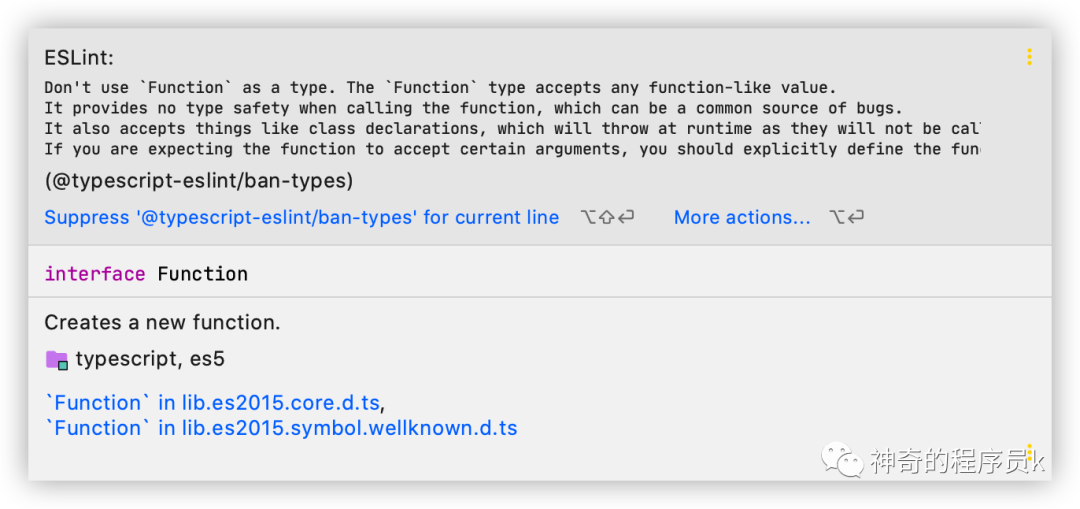Click the purple typescript library folder icon

click(56, 360)
